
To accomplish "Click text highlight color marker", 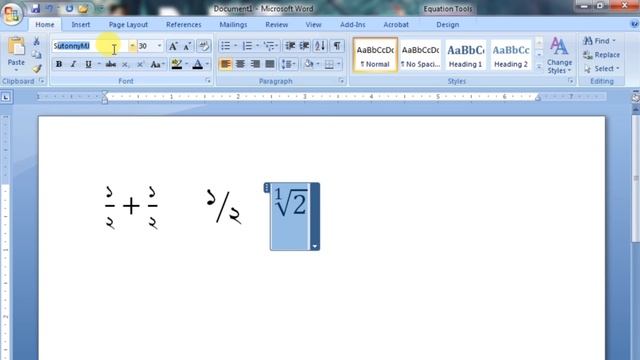I will pos(177,64).
